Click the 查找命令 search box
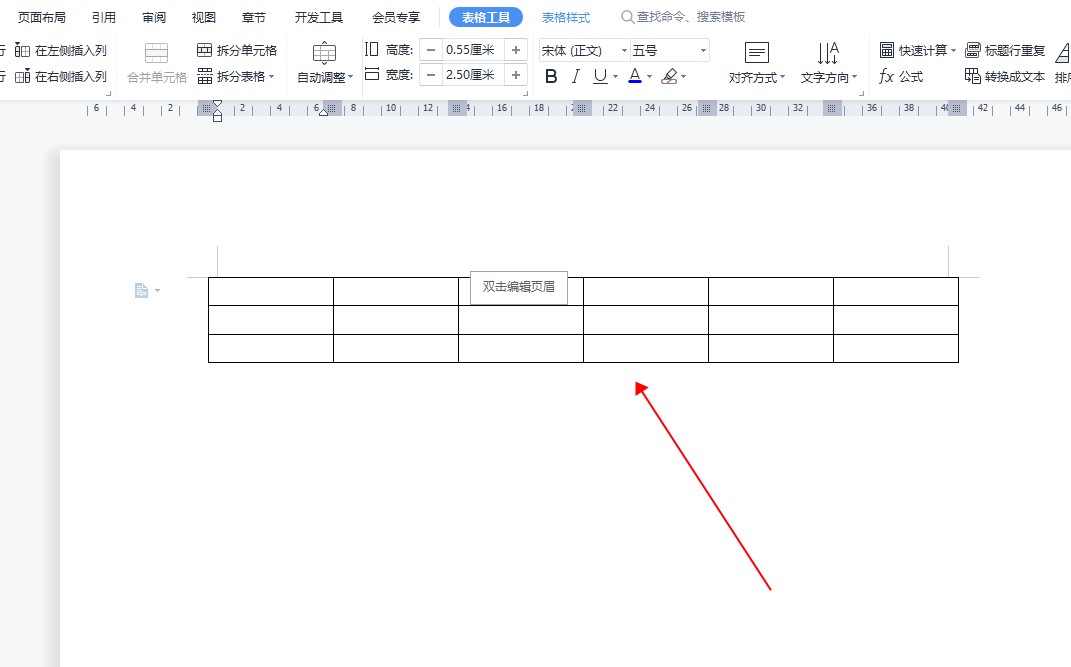The height and width of the screenshot is (667, 1071). click(690, 17)
